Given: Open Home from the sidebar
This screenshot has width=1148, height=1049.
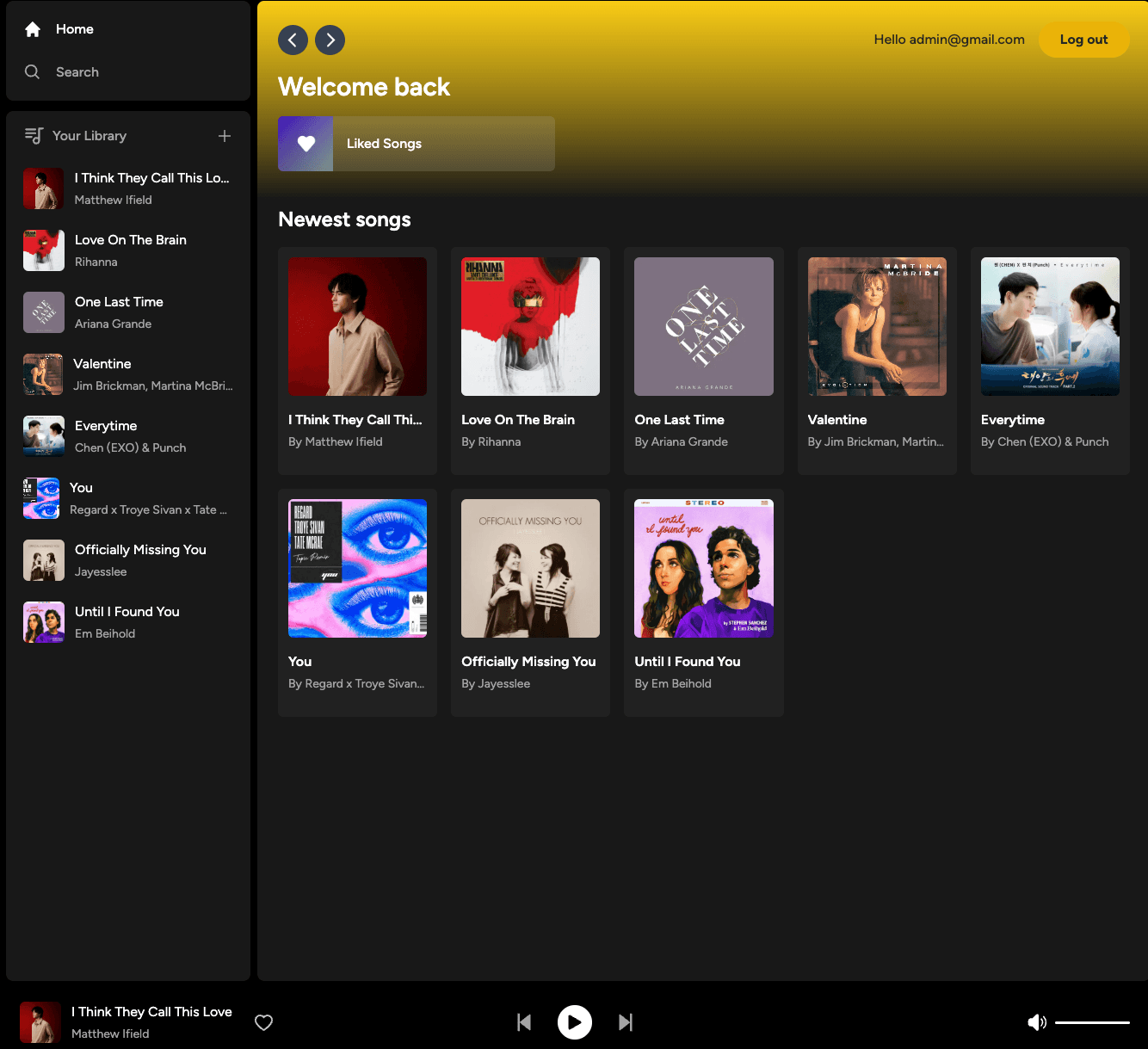Looking at the screenshot, I should pos(74,28).
